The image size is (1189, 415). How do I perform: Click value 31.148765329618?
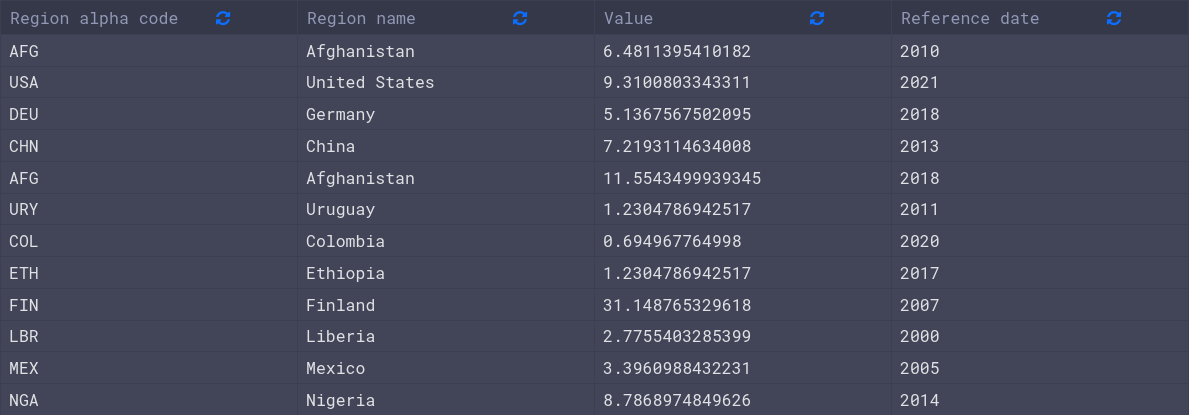pos(677,305)
